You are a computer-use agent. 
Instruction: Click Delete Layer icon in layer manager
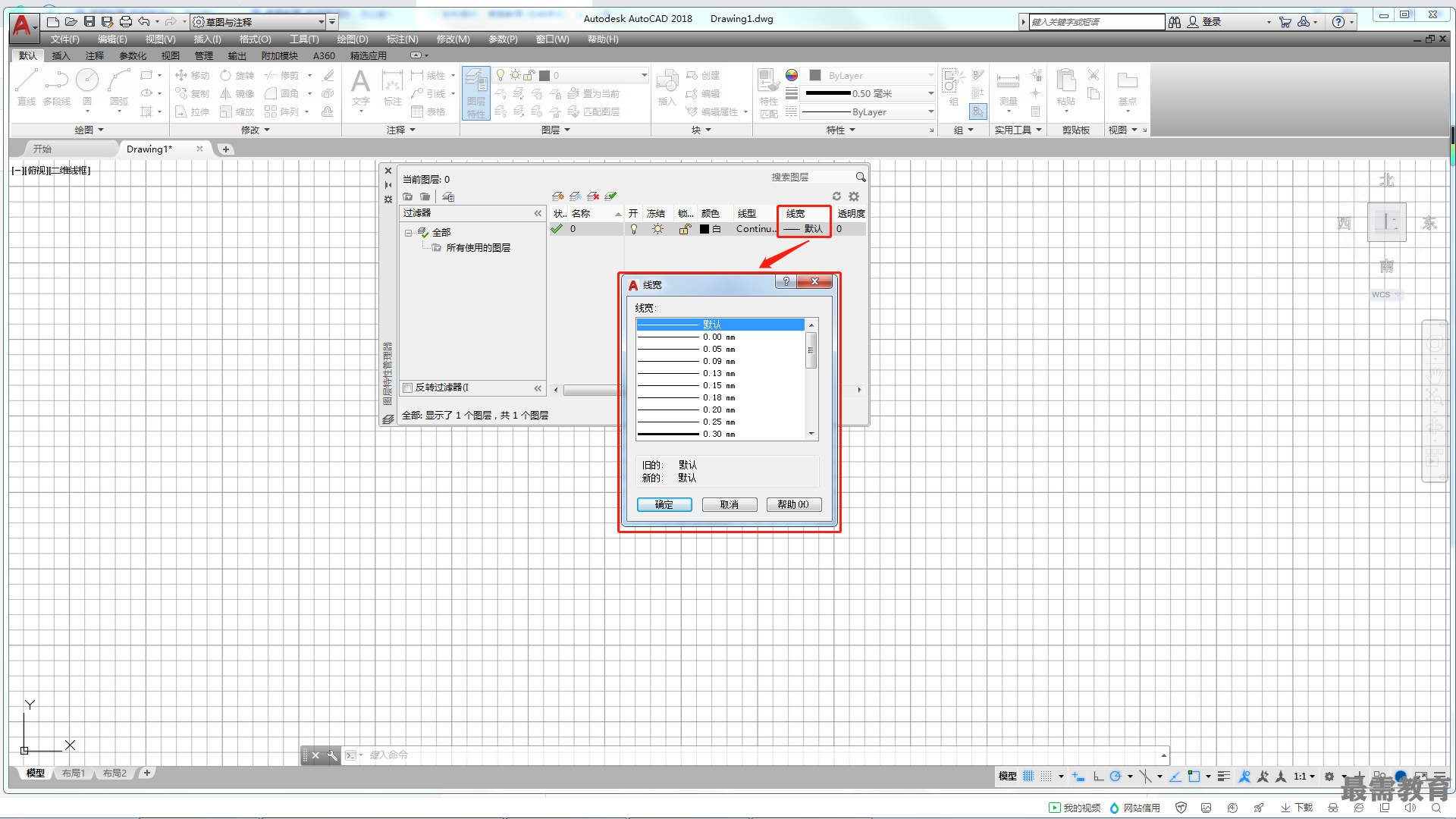point(593,196)
